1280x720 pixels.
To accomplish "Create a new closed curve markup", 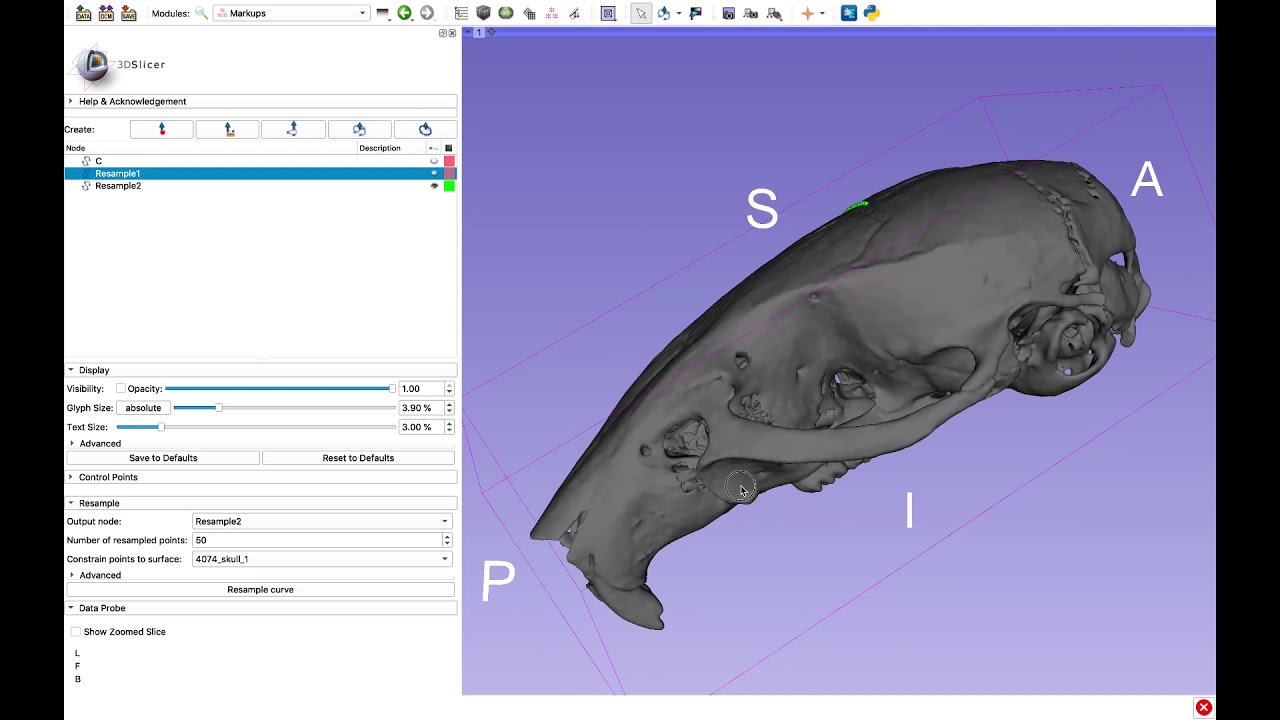I will click(425, 129).
